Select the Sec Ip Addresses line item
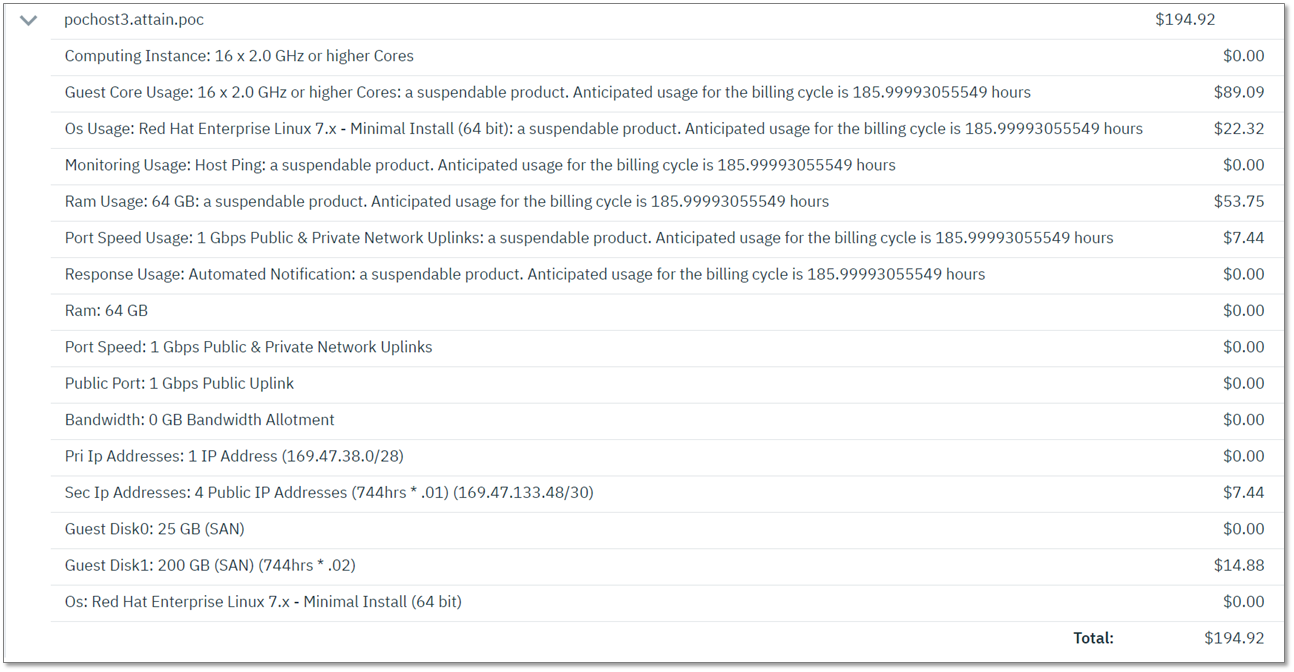This screenshot has width=1294, height=672. pos(328,493)
